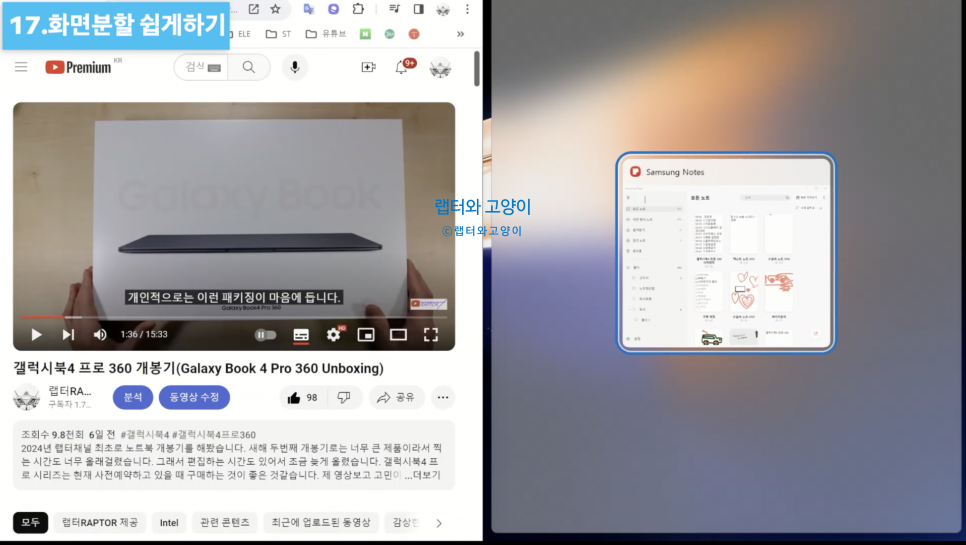The height and width of the screenshot is (545, 966).
Task: Like the video with thumbs up 98
Action: (303, 397)
